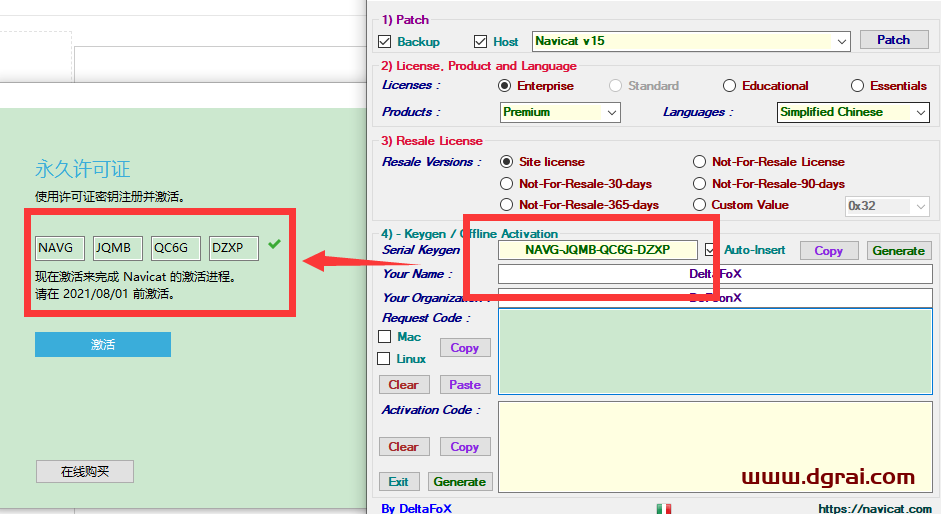Viewport: 941px width, 514px height.
Task: Choose the Not-For-Resale-90-days option
Action: (699, 184)
